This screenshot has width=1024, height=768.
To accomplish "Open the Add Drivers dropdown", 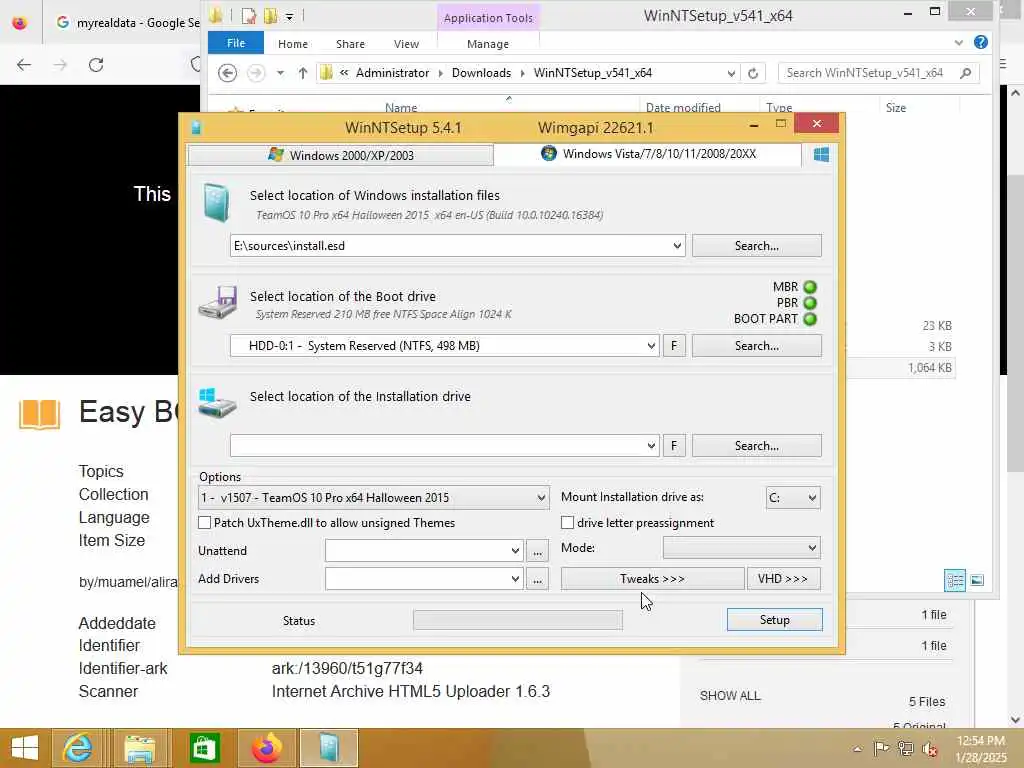I will pyautogui.click(x=515, y=579).
